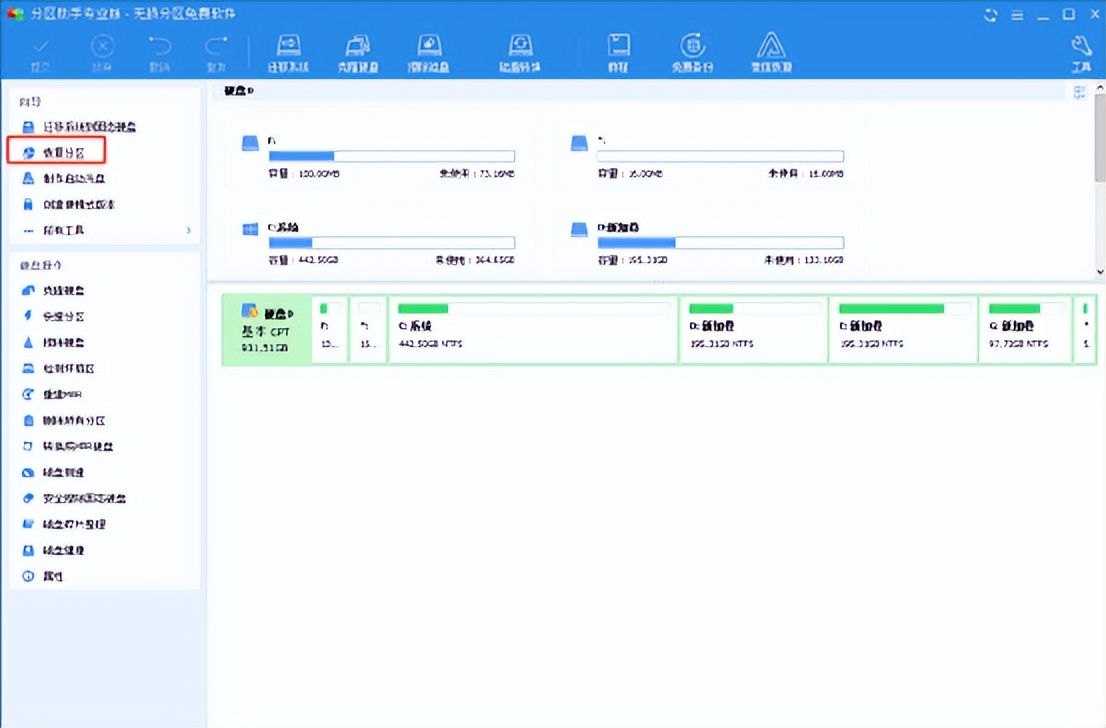This screenshot has width=1106, height=728.
Task: Click 属性 (Properties) at sidebar bottom
Action: (x=53, y=576)
